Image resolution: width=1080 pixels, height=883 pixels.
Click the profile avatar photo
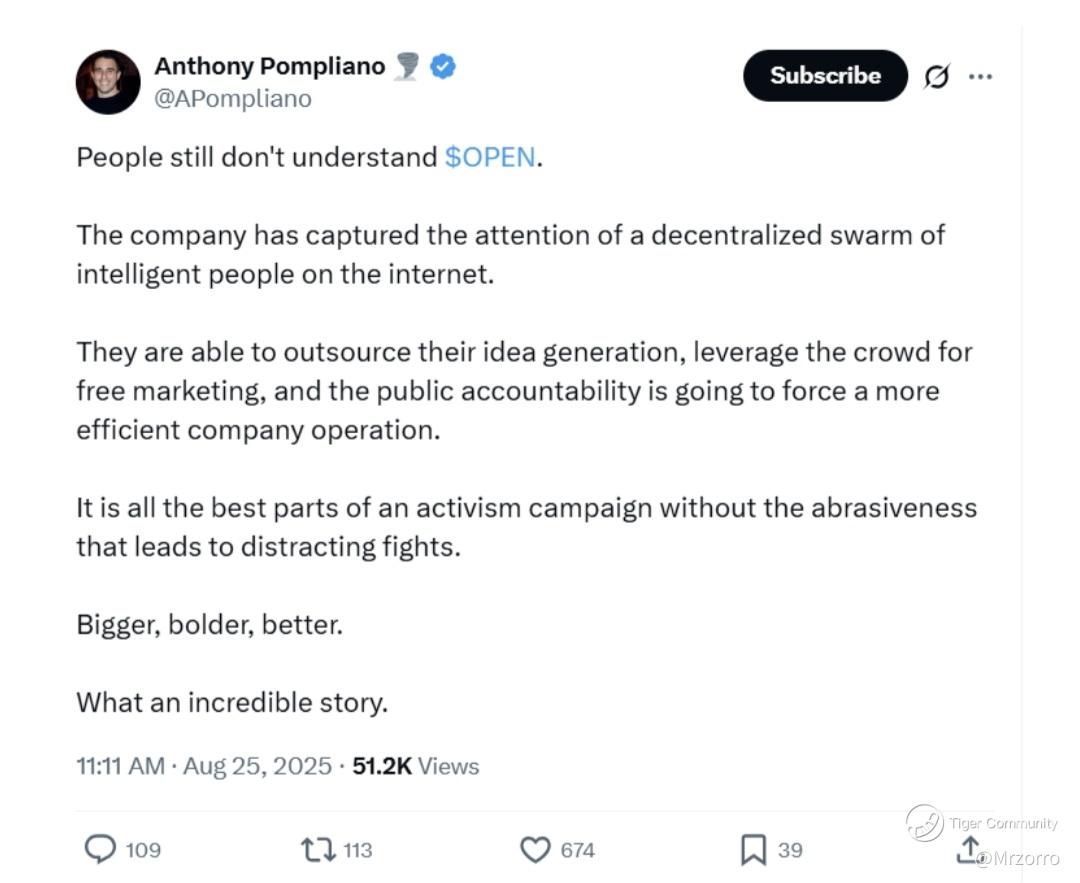pos(108,82)
